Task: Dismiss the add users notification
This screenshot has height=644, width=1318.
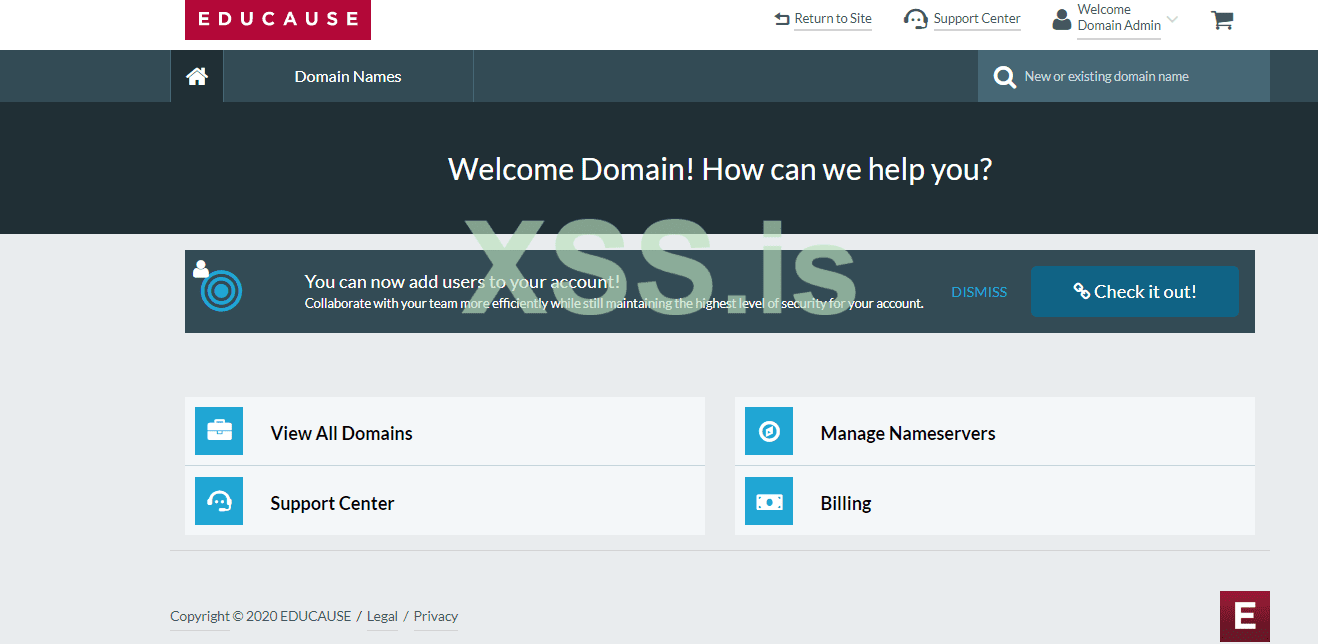Action: (979, 292)
